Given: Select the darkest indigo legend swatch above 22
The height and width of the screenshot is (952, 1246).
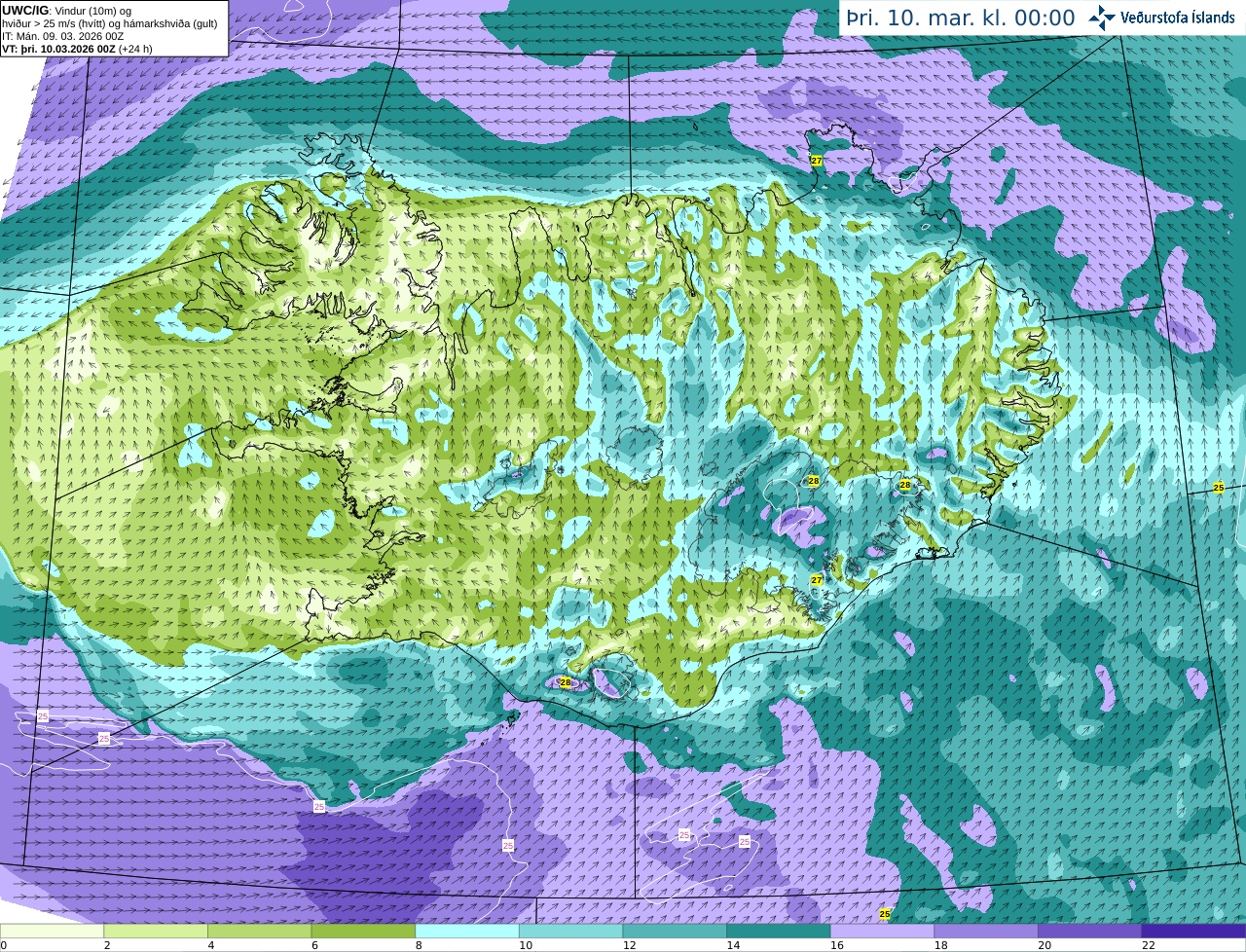Looking at the screenshot, I should point(1193,931).
